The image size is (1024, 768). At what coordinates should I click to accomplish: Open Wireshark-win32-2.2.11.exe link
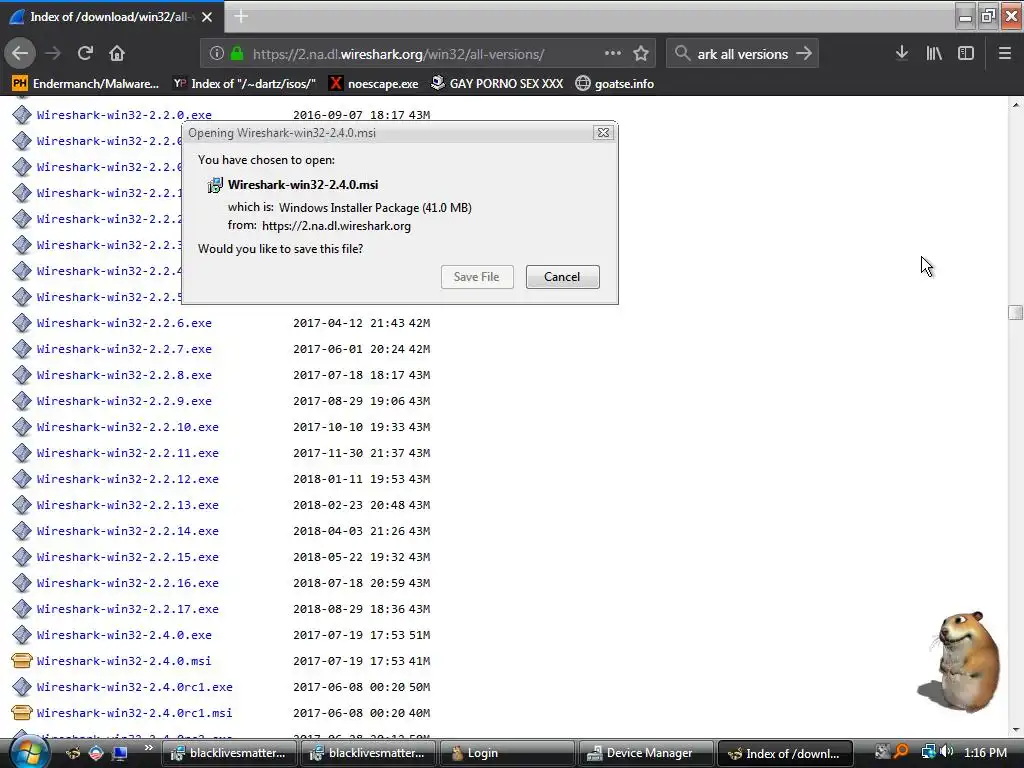tap(127, 453)
